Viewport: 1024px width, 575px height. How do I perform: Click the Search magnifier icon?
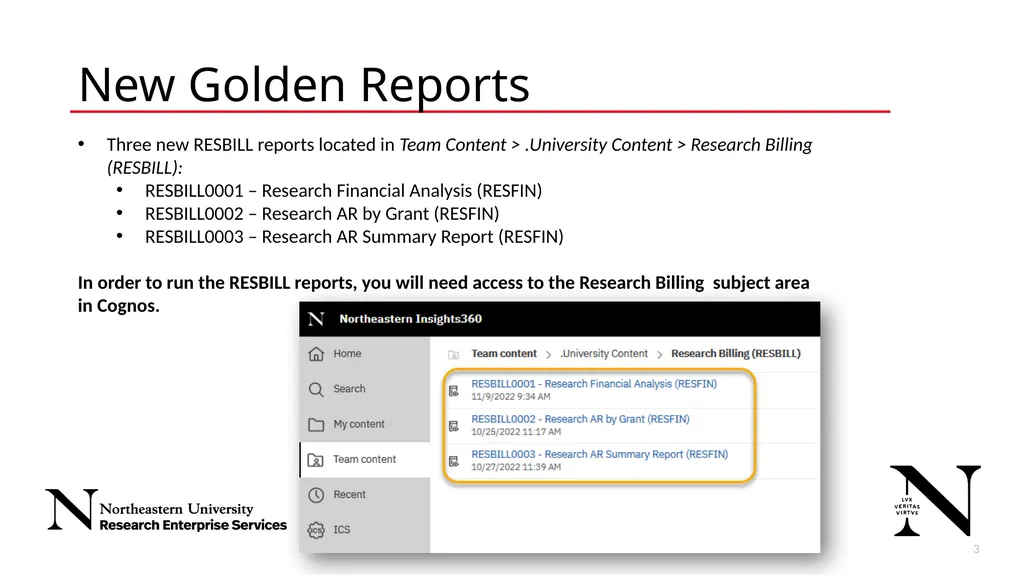click(316, 389)
